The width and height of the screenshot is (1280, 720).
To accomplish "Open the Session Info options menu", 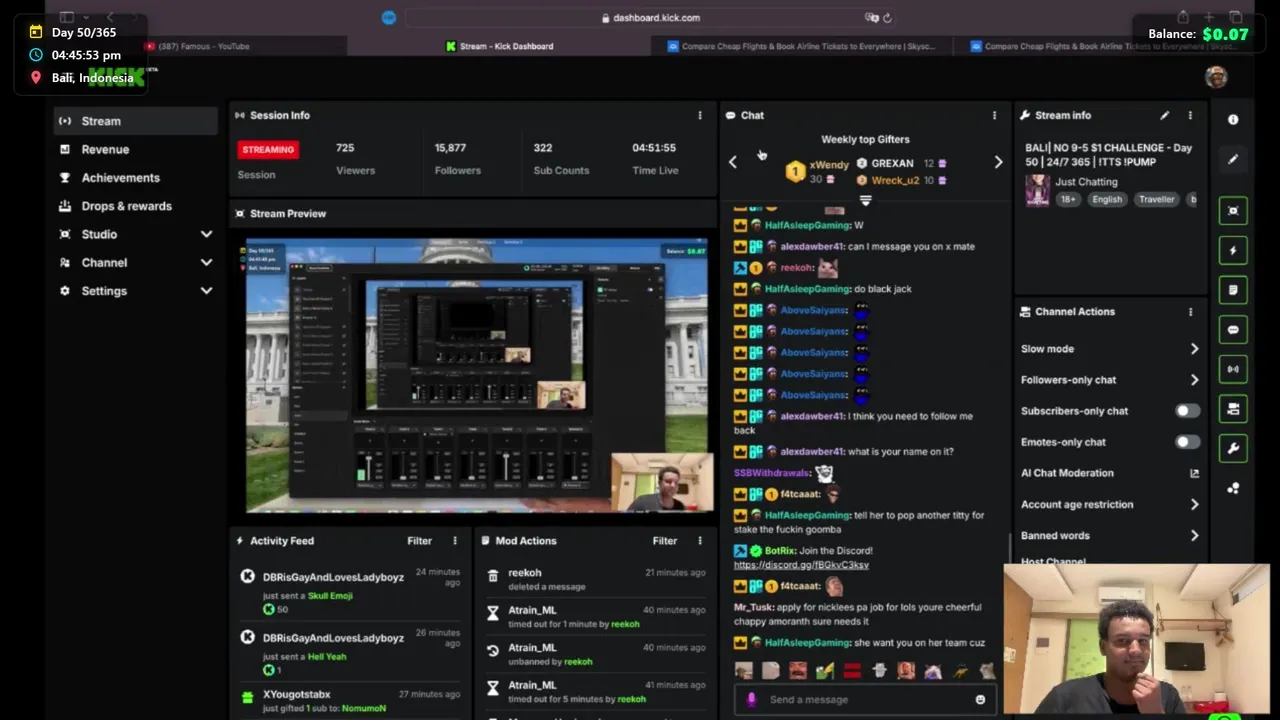I will point(700,115).
